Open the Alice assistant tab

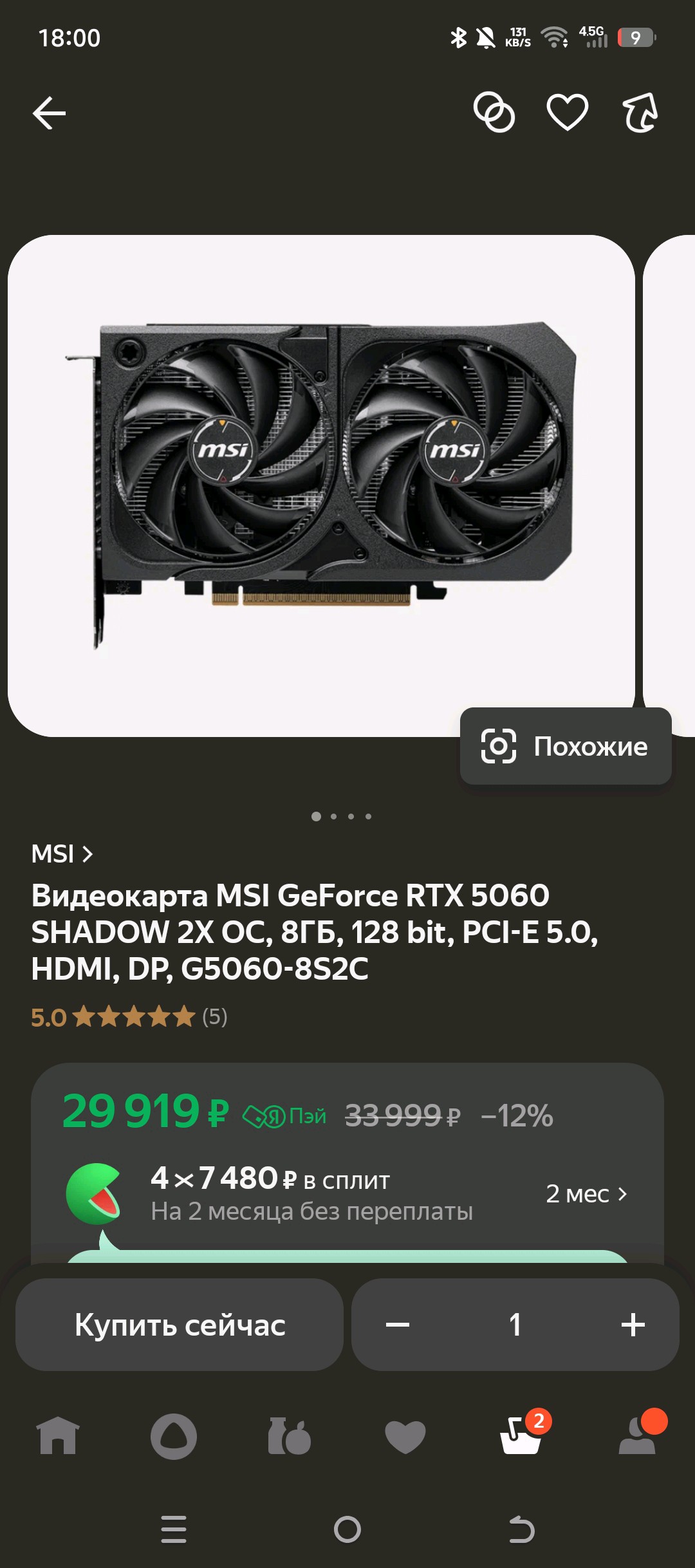click(x=174, y=1436)
